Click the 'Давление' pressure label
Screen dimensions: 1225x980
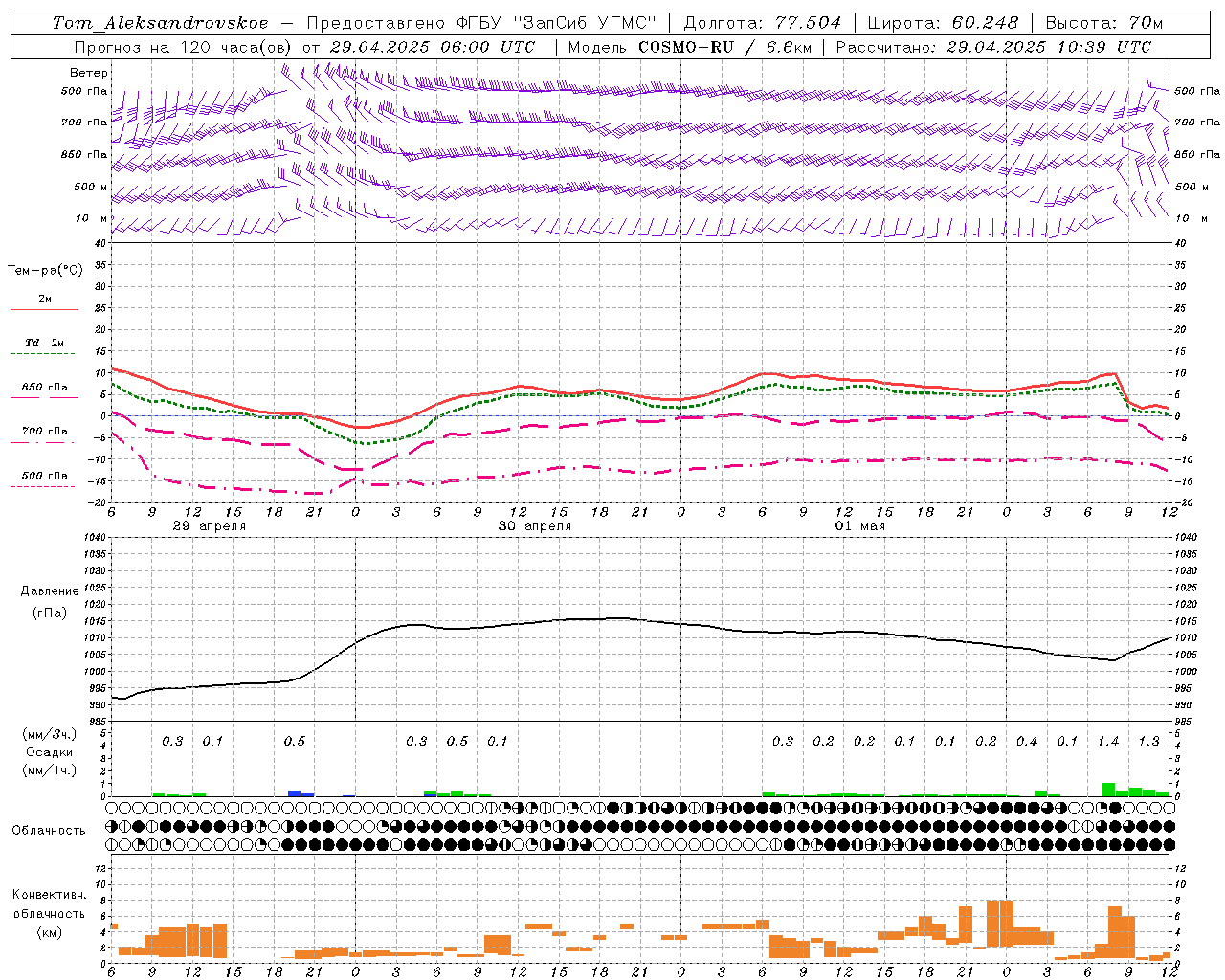(50, 591)
